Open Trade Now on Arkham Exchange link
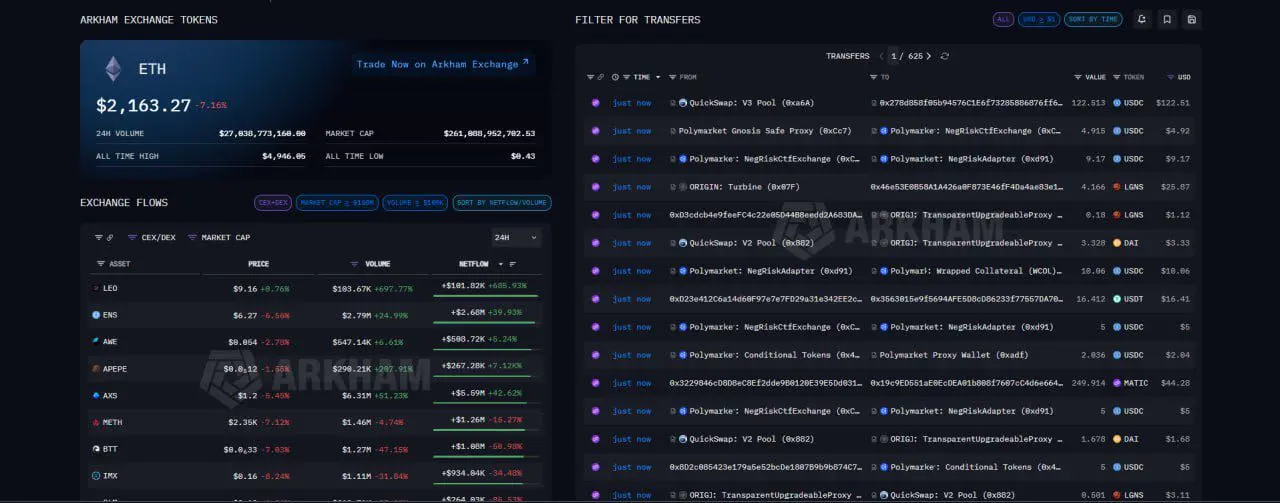Screen dimensions: 1280x503 click(x=443, y=64)
